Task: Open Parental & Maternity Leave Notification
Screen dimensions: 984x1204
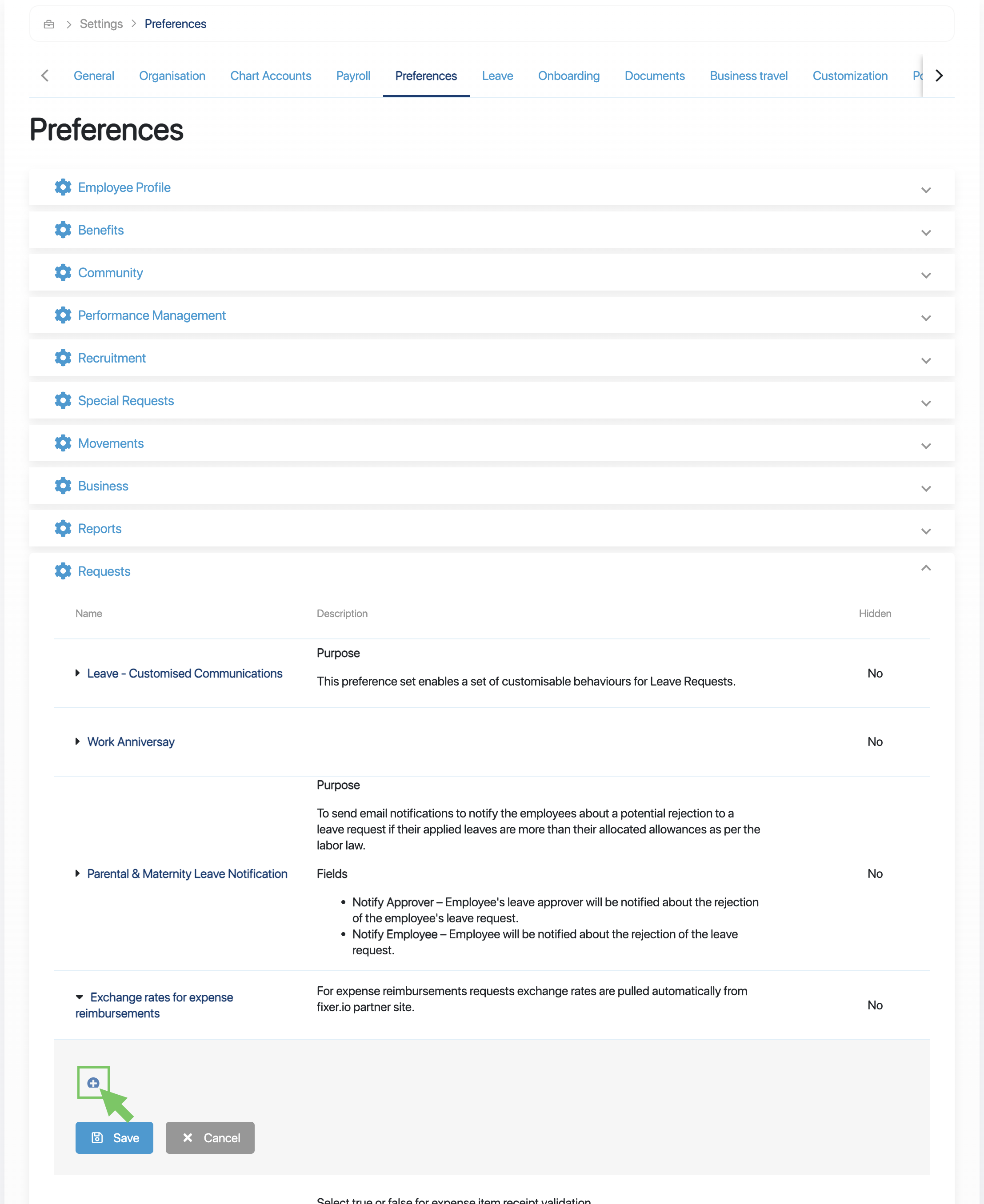Action: click(187, 873)
